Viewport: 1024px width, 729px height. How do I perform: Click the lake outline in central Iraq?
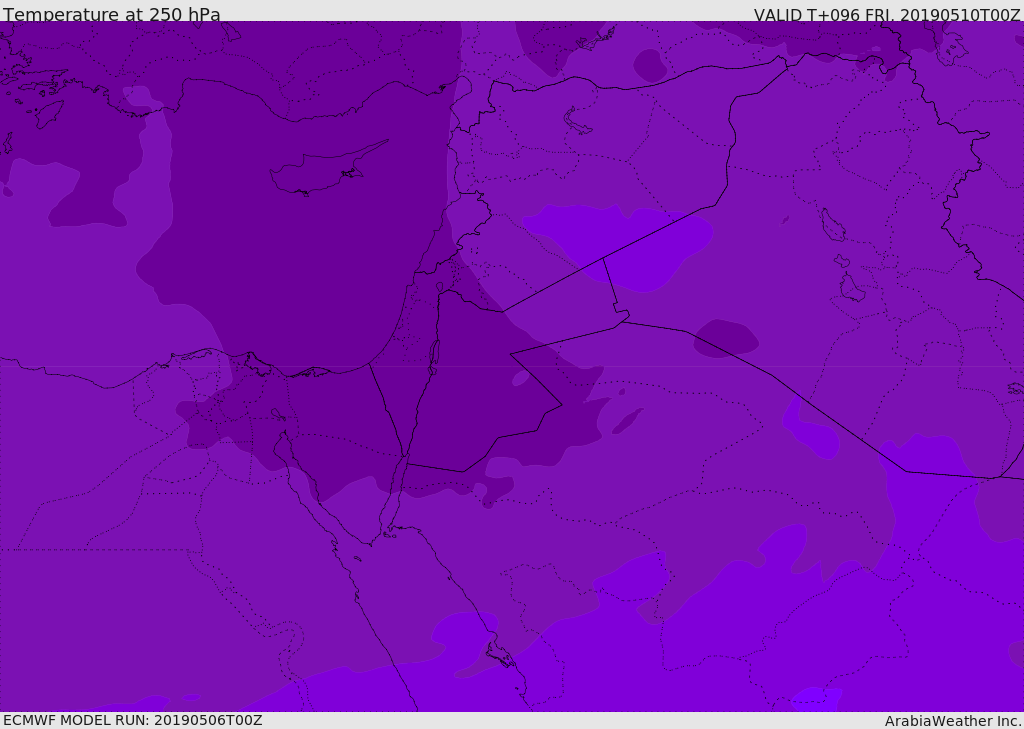(x=833, y=225)
